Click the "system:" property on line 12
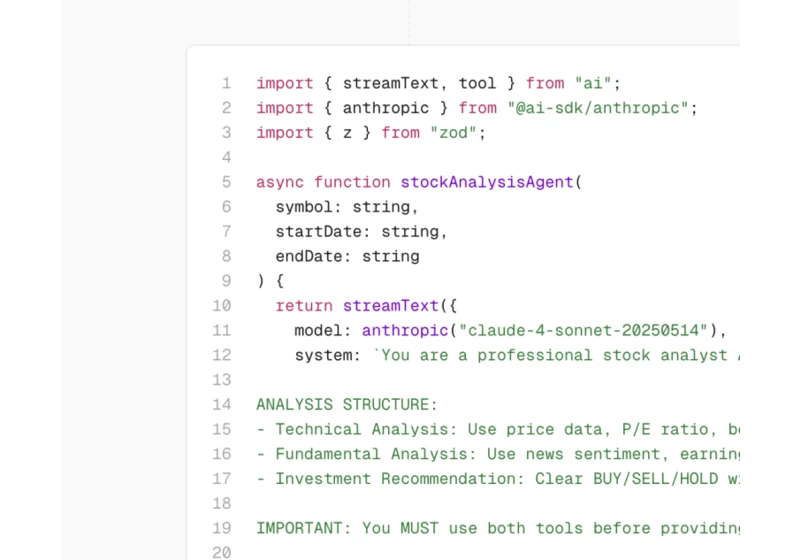Screen dimensions: 800x560 [327, 355]
